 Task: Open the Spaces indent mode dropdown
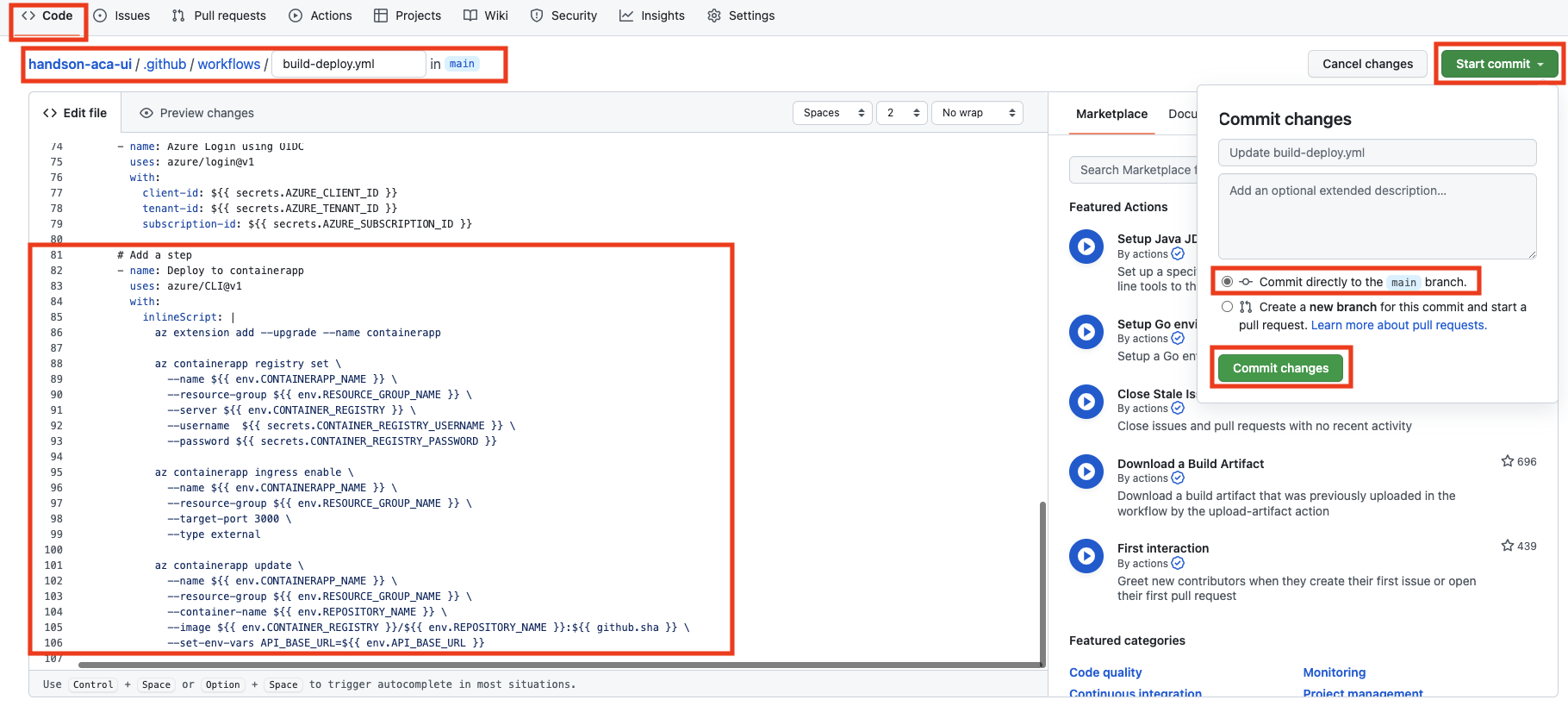(x=832, y=113)
